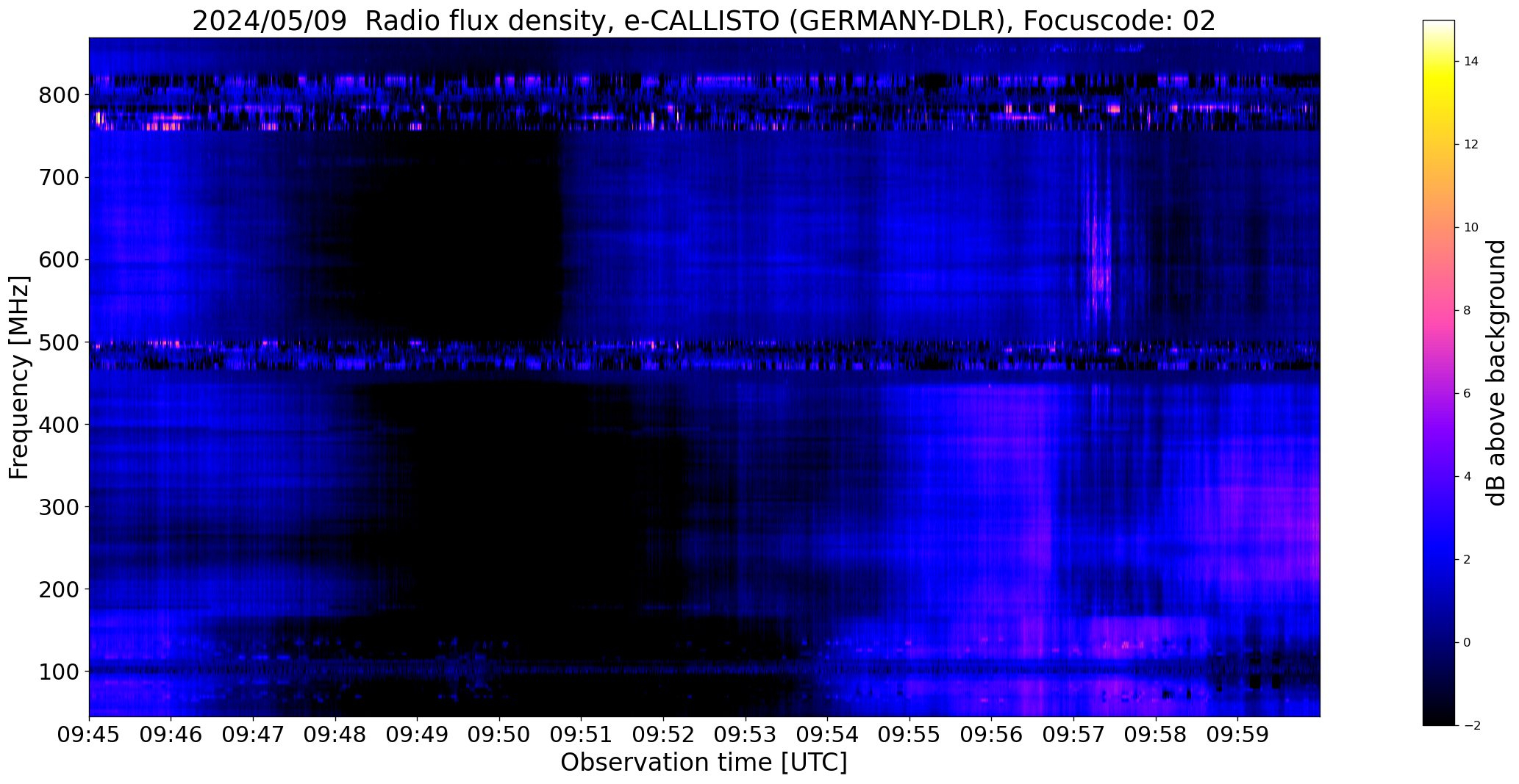Click the 200 frequency tick label

point(59,589)
